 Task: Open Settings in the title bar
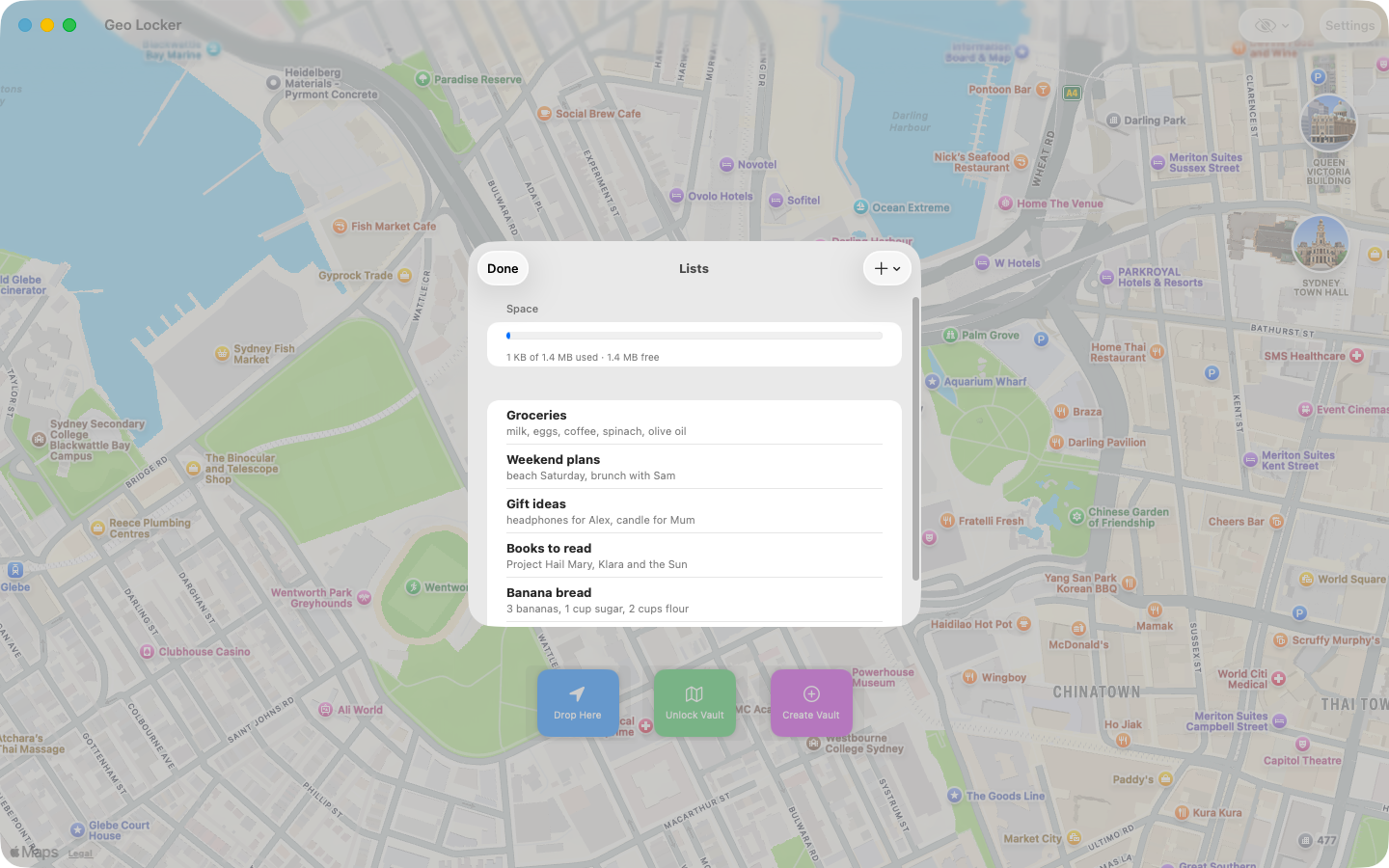pyautogui.click(x=1349, y=26)
